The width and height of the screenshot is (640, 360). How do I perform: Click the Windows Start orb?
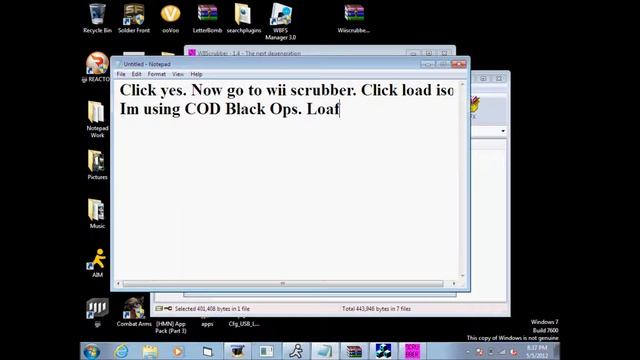click(91, 351)
